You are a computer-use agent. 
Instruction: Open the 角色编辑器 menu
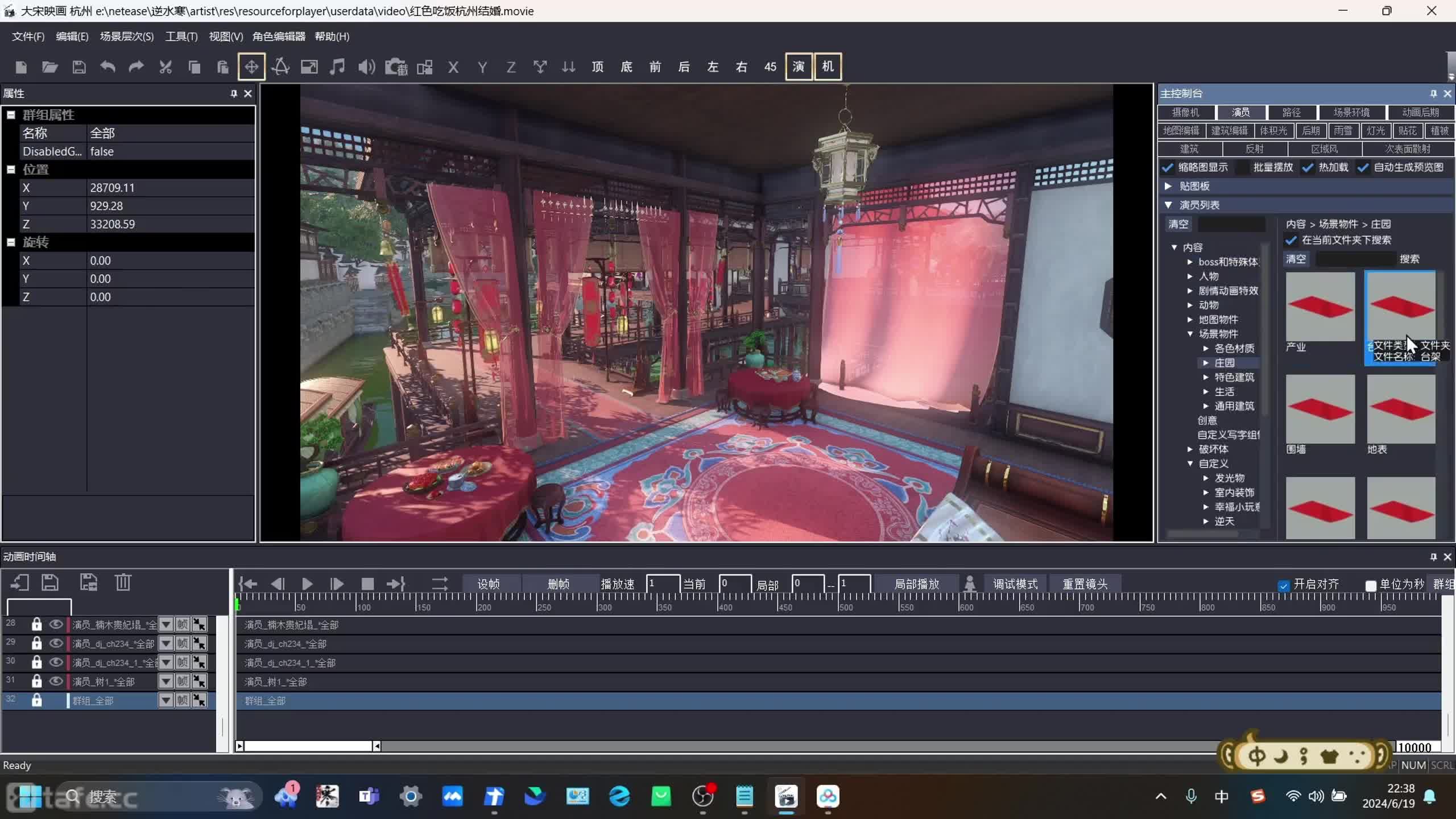(x=279, y=36)
